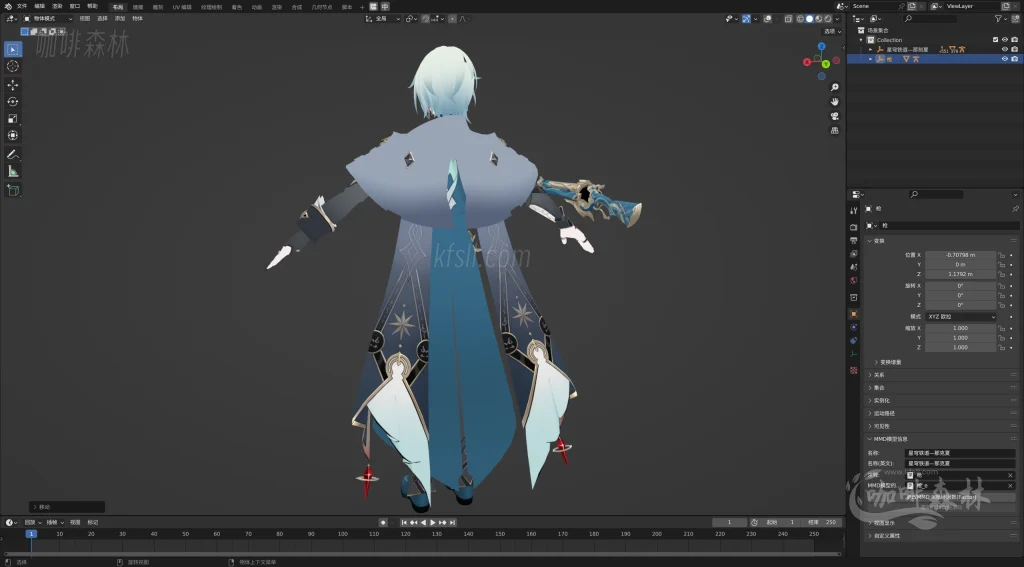Toggle viewport overlays display button
Viewport: 1024px width, 567px height.
click(x=767, y=19)
